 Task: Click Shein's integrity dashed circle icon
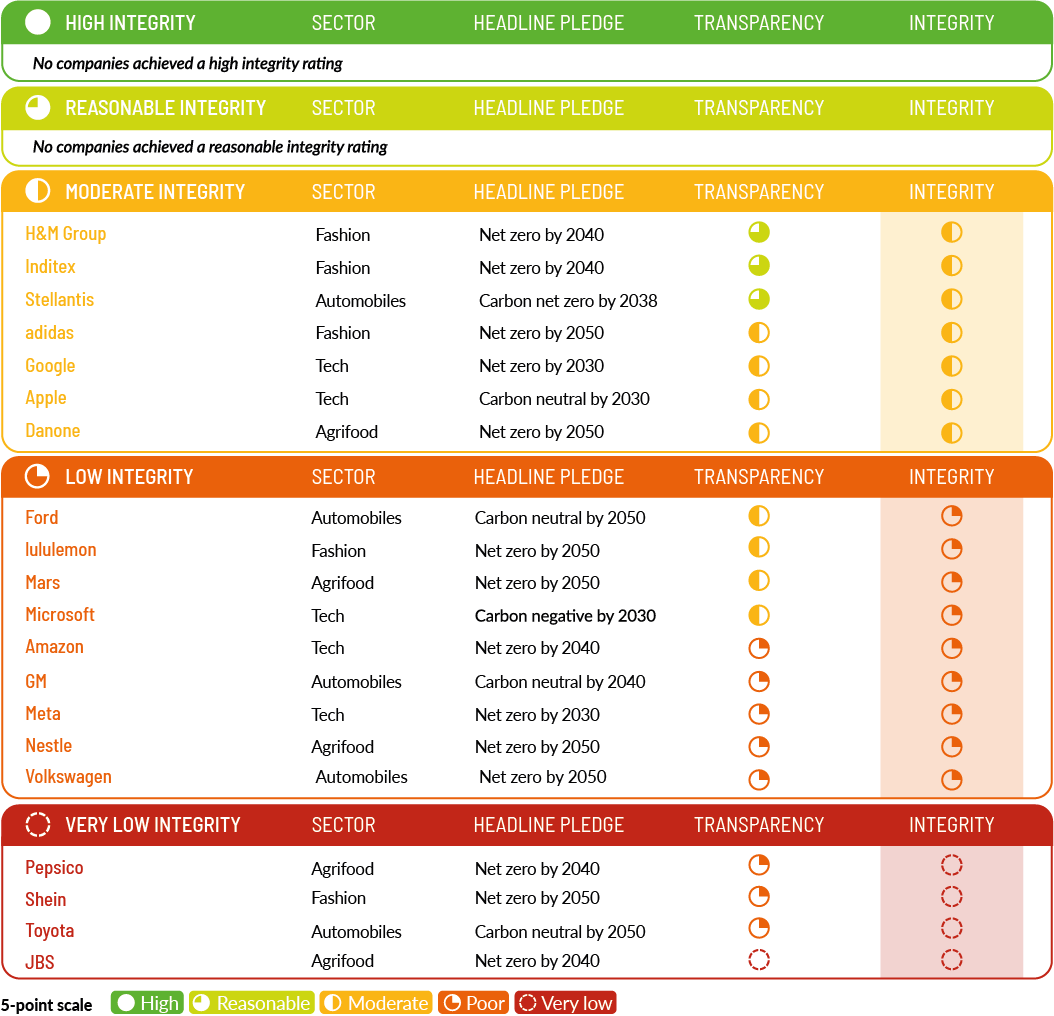click(951, 896)
